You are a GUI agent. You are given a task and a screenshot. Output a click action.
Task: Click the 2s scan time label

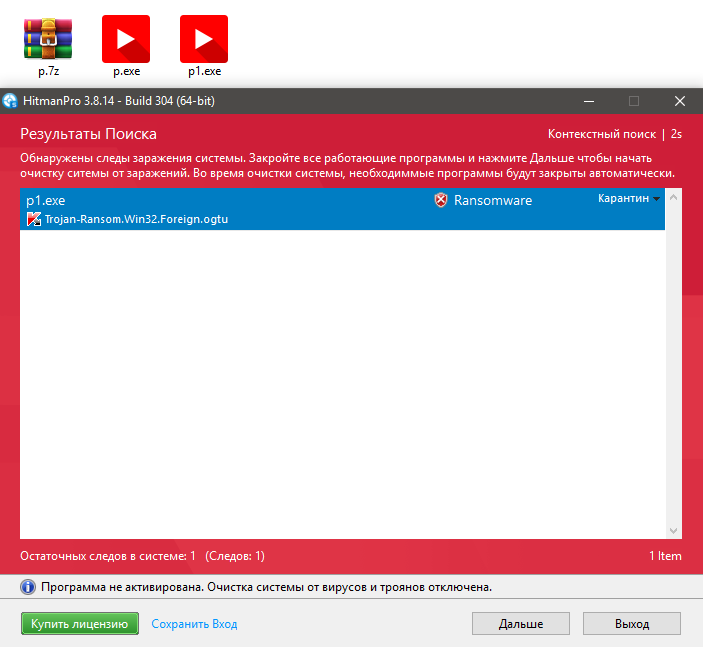click(676, 134)
